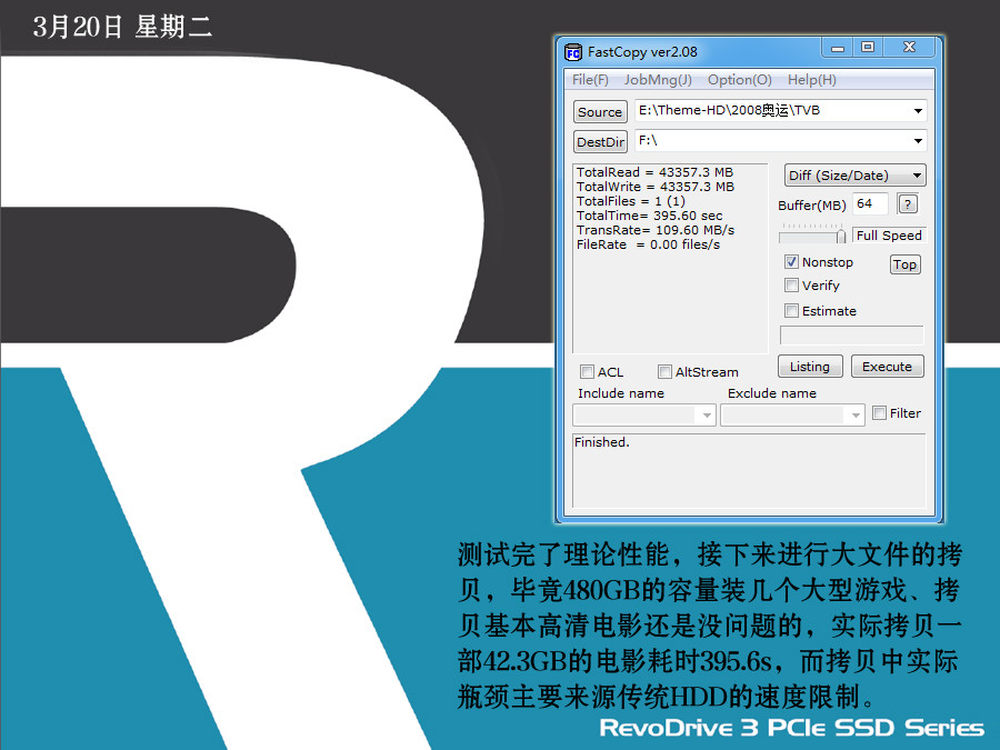This screenshot has width=1000, height=750.
Task: Click the Finished. status message
Action: pyautogui.click(x=601, y=442)
